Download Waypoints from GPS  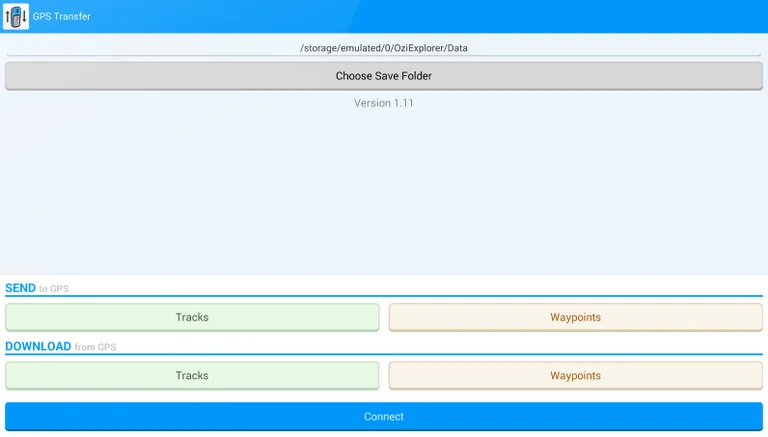(576, 376)
